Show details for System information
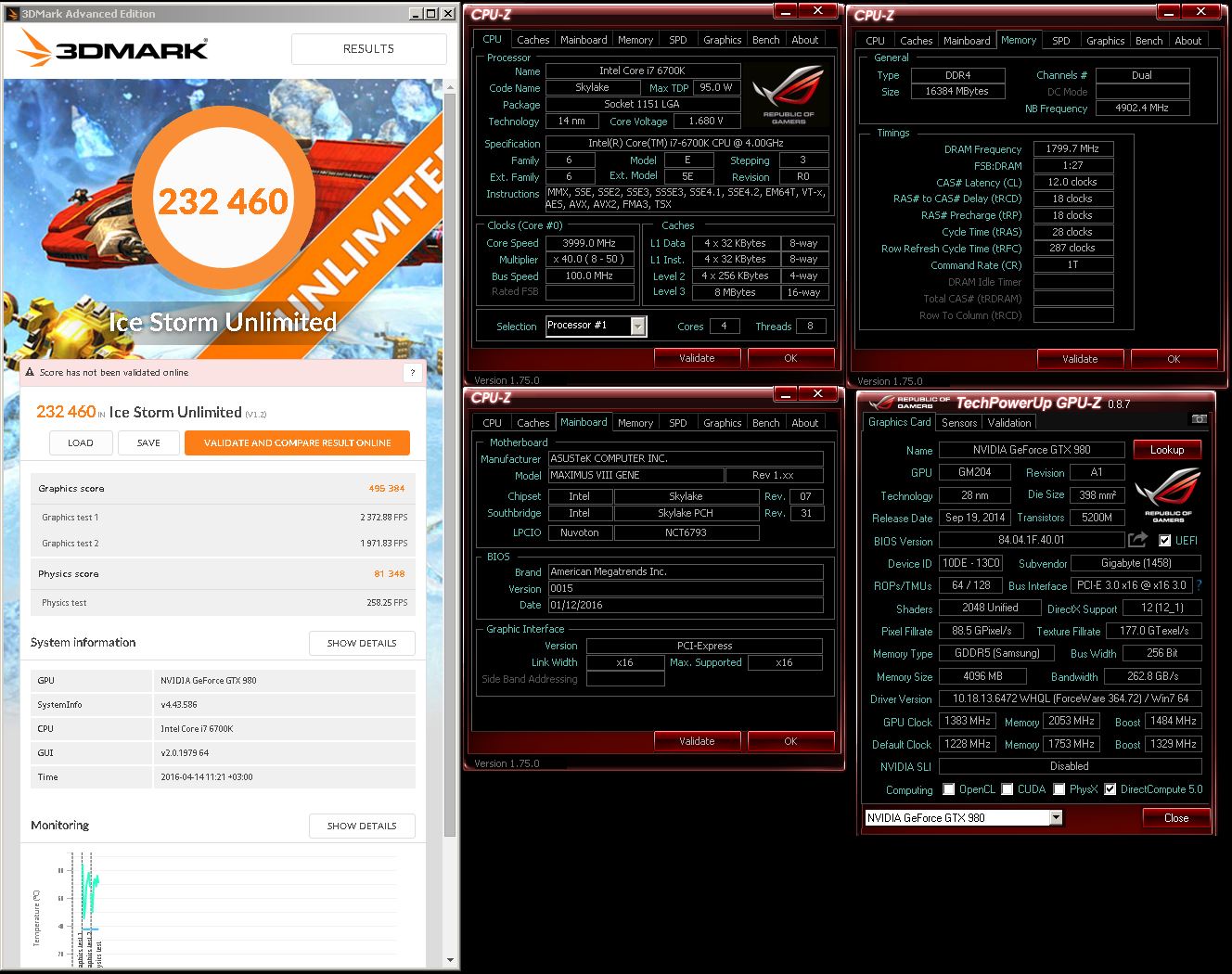1232x974 pixels. [362, 643]
